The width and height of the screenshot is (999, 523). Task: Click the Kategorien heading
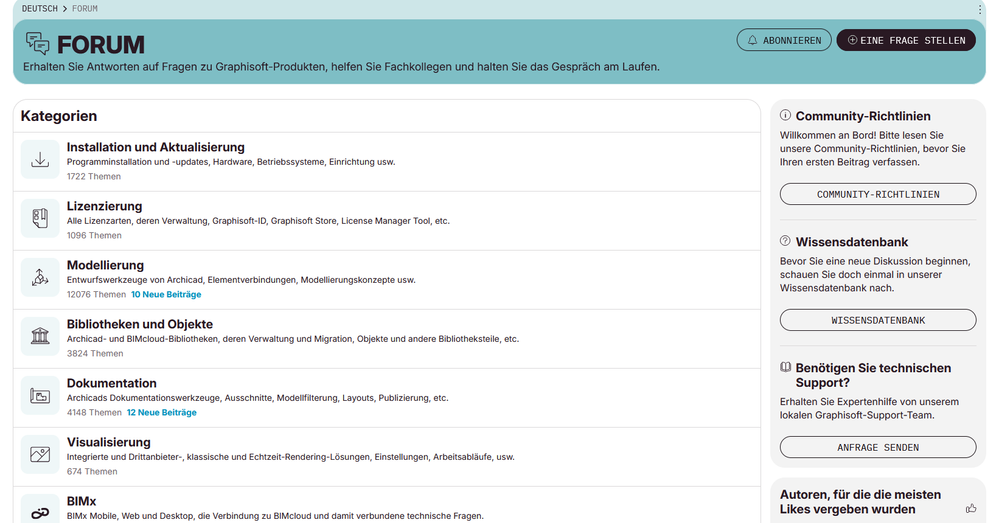point(59,116)
